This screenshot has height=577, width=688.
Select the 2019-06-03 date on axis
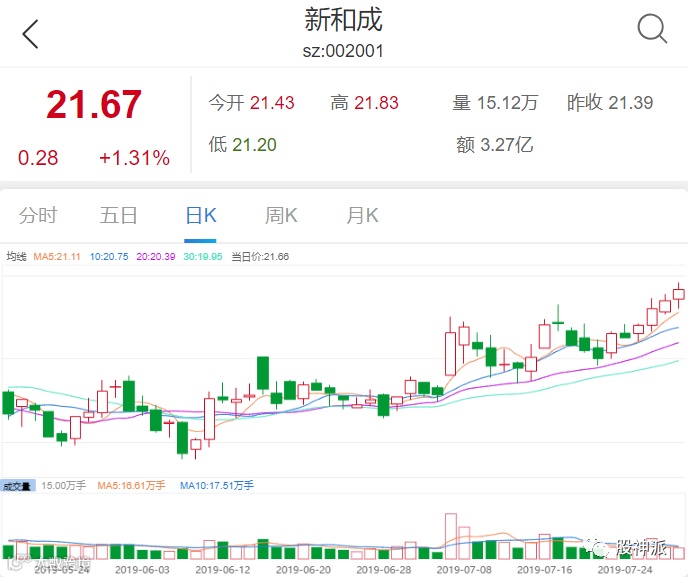142,570
